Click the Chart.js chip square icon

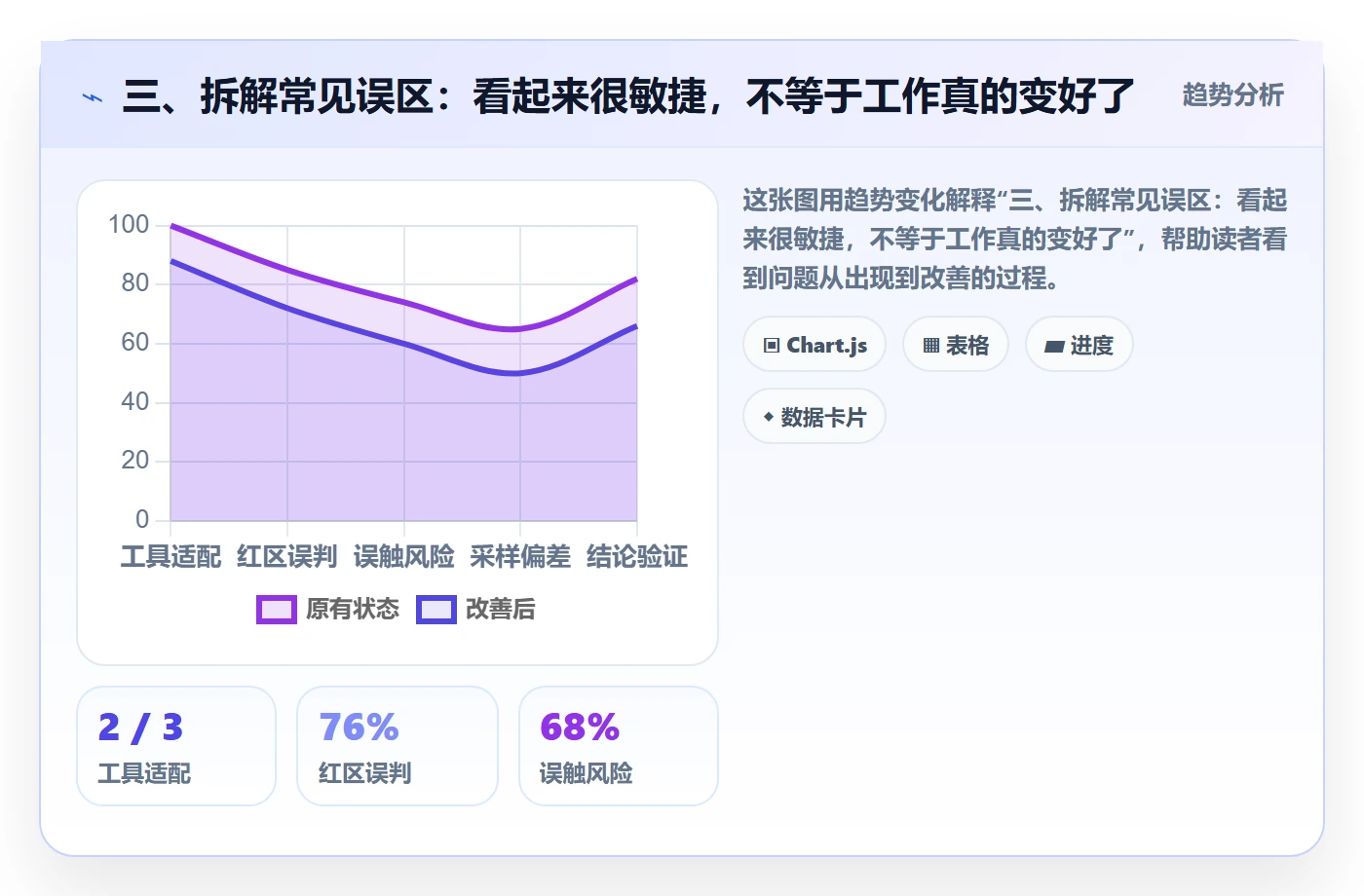click(772, 346)
